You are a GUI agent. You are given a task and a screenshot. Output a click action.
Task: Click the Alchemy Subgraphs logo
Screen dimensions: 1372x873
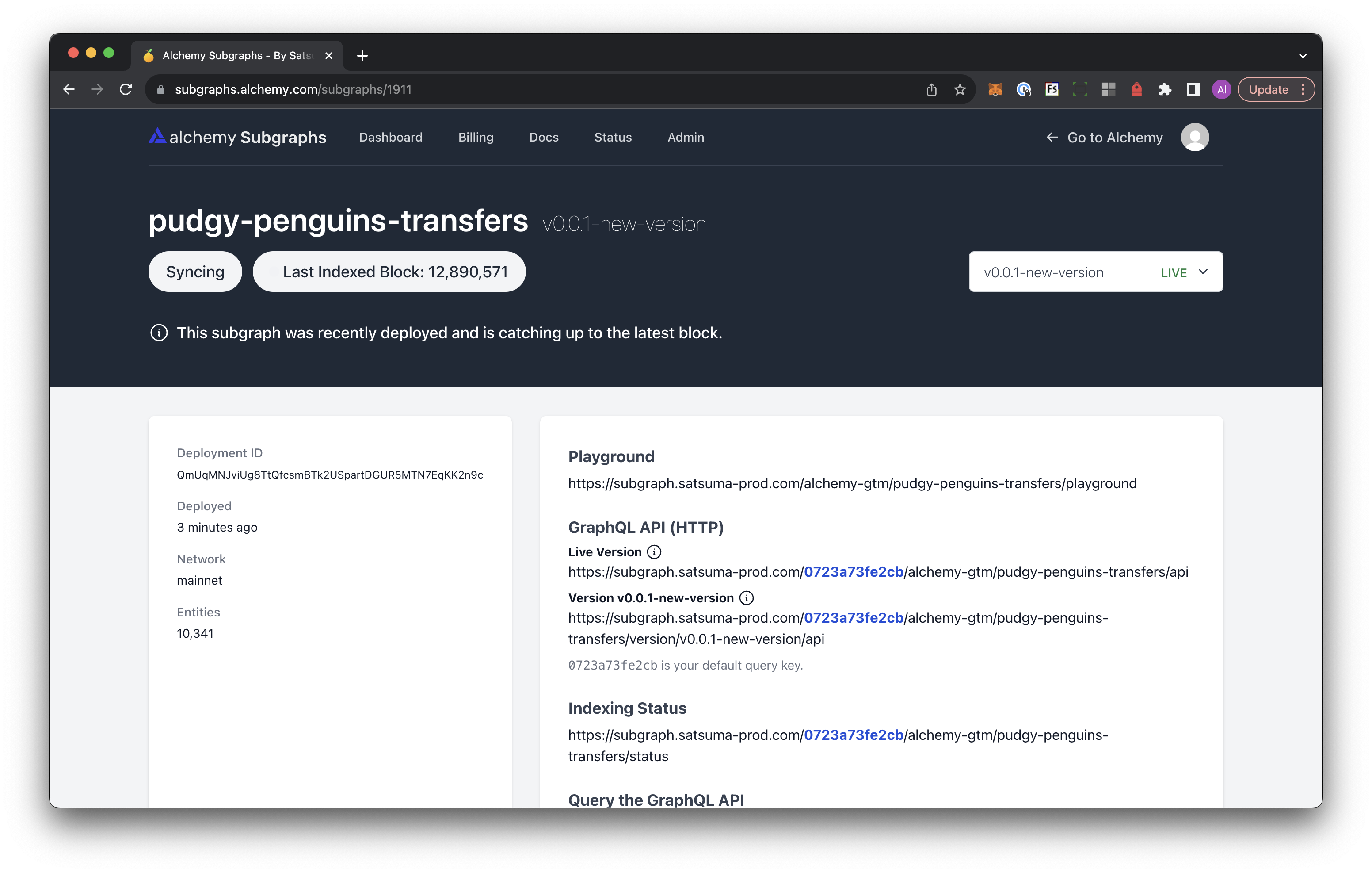[237, 137]
